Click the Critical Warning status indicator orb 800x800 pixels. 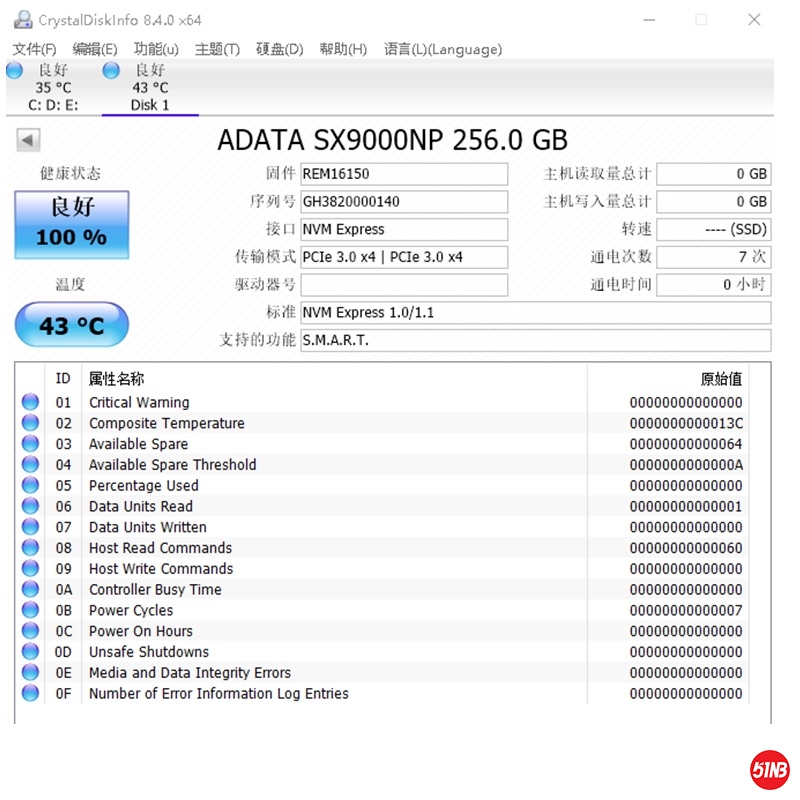click(30, 402)
